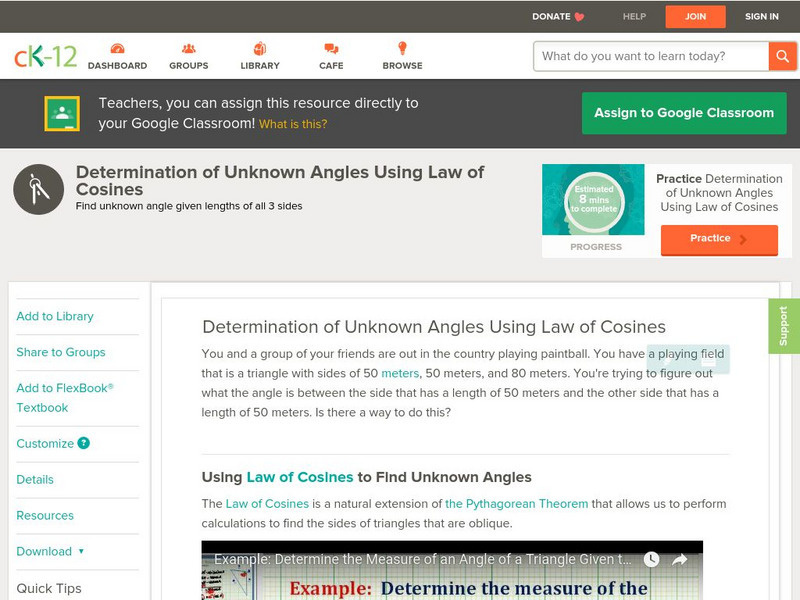800x600 pixels.
Task: Open the Dashboard icon
Action: (117, 49)
